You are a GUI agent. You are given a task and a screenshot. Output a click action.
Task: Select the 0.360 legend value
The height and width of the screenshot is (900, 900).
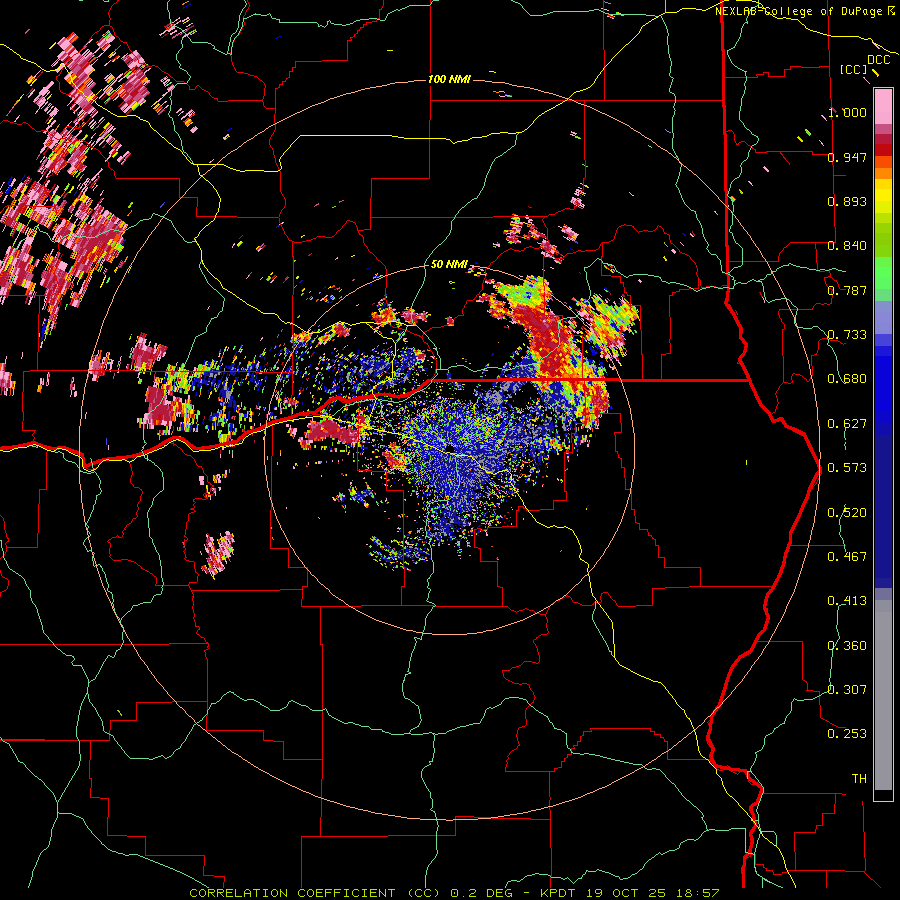click(x=847, y=646)
